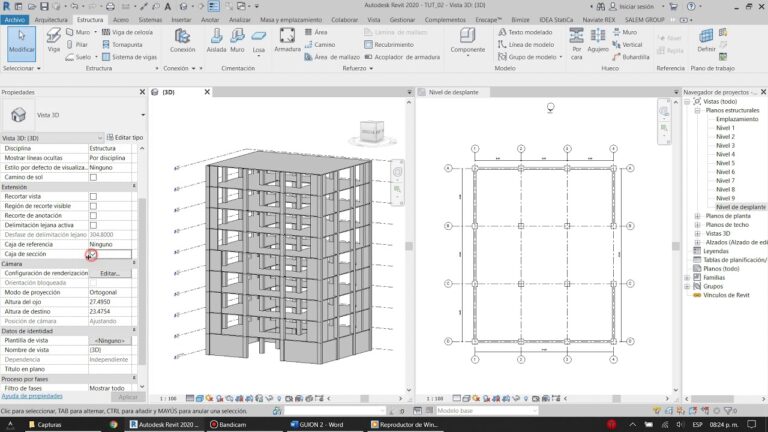The height and width of the screenshot is (432, 768).
Task: Choose the Aislada foundation tool
Action: (216, 40)
